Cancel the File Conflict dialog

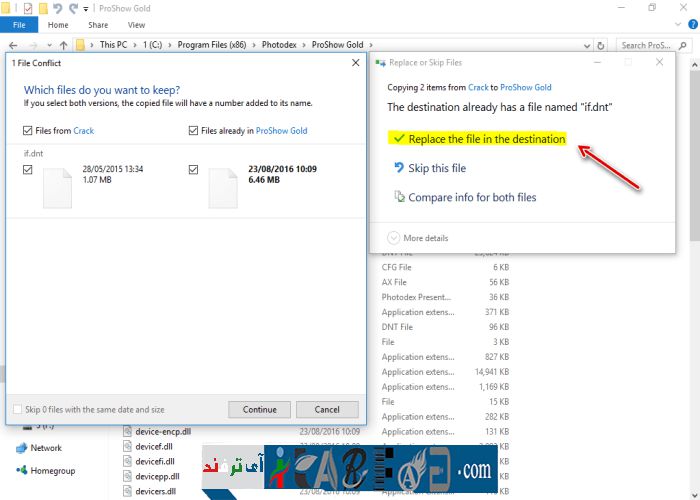pyautogui.click(x=327, y=410)
